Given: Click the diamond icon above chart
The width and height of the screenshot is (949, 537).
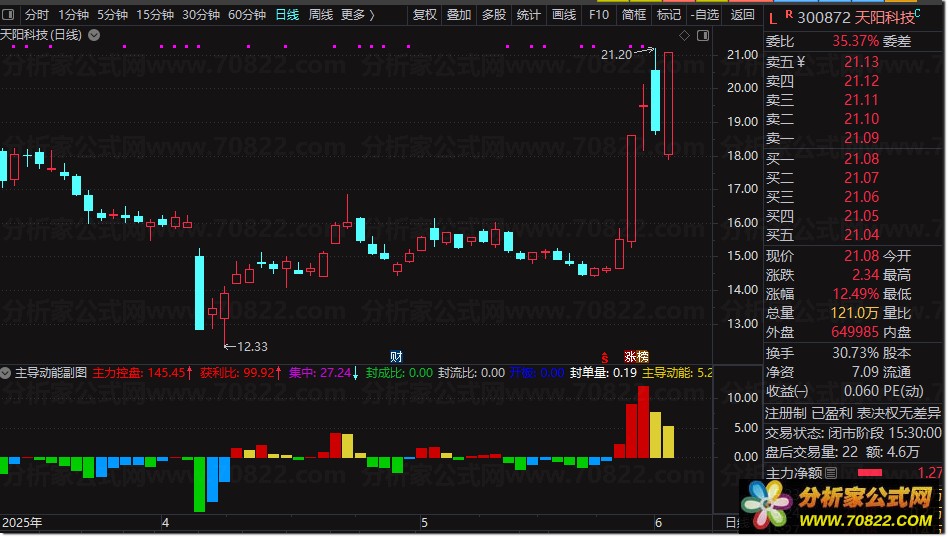Looking at the screenshot, I should [685, 36].
